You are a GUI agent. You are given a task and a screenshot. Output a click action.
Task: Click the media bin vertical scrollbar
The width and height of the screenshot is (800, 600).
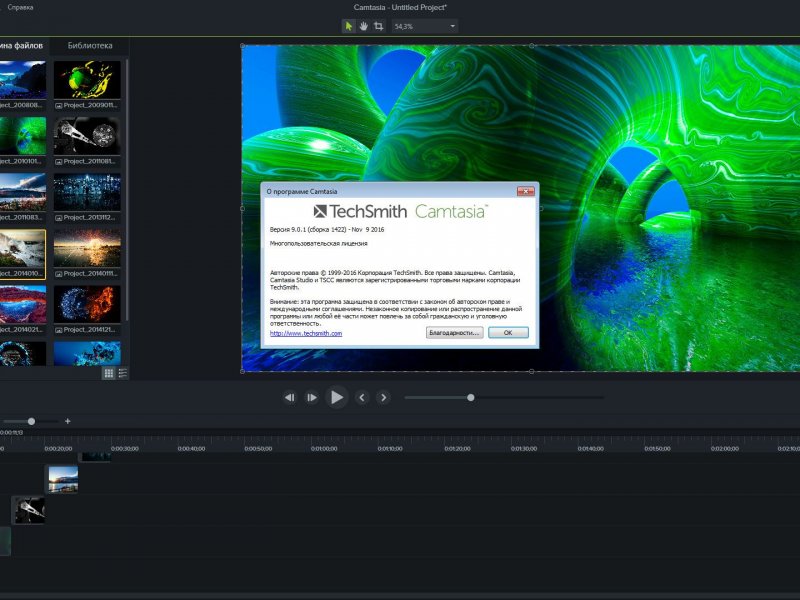[127, 190]
